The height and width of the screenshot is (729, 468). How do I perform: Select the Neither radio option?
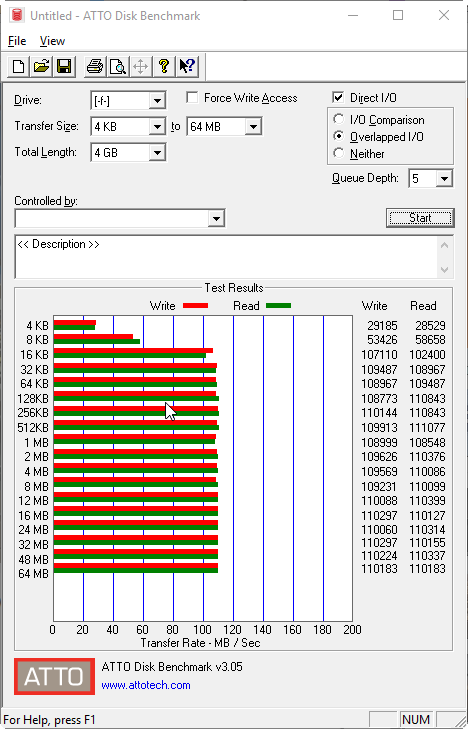[x=338, y=153]
